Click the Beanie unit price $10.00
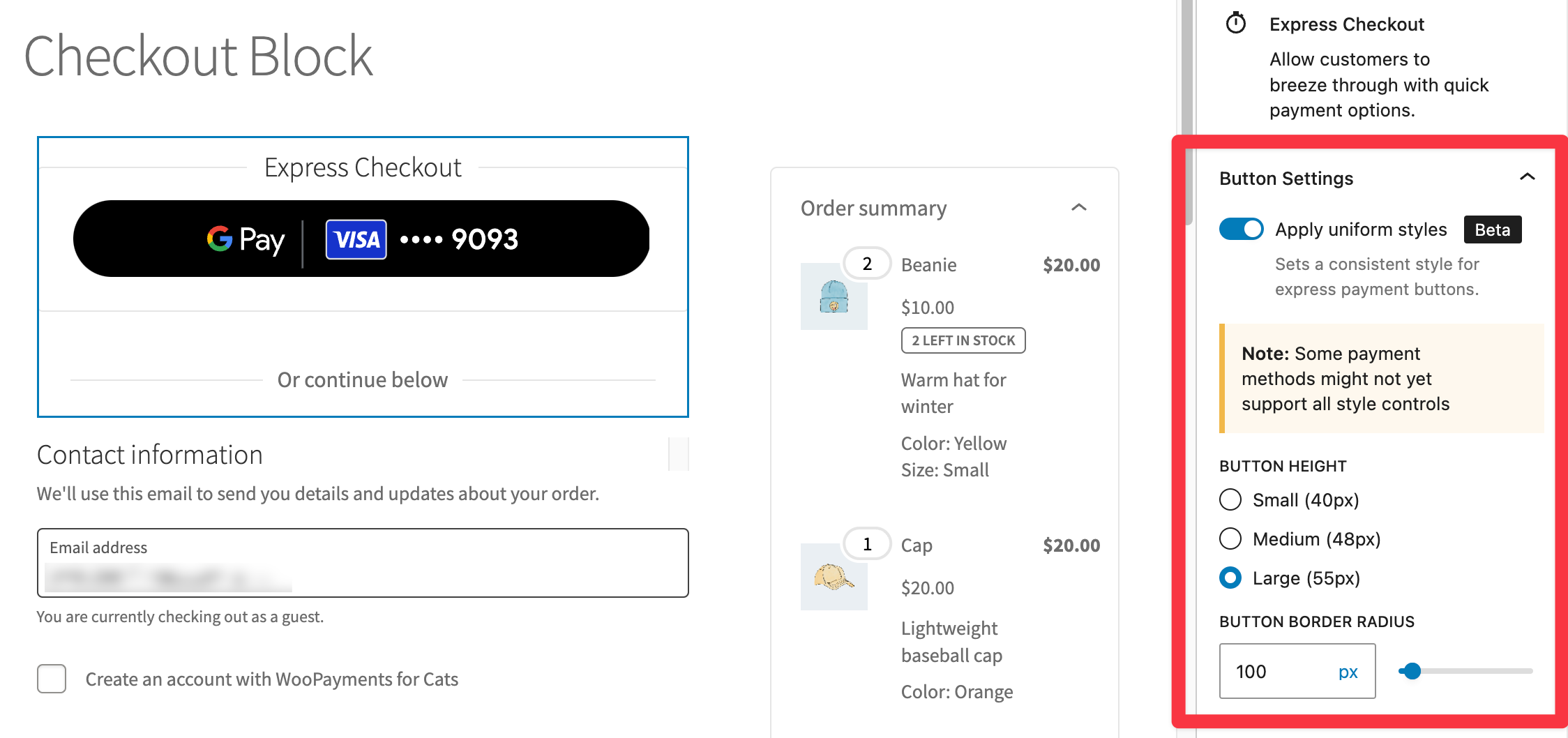This screenshot has width=1568, height=738. 927,308
